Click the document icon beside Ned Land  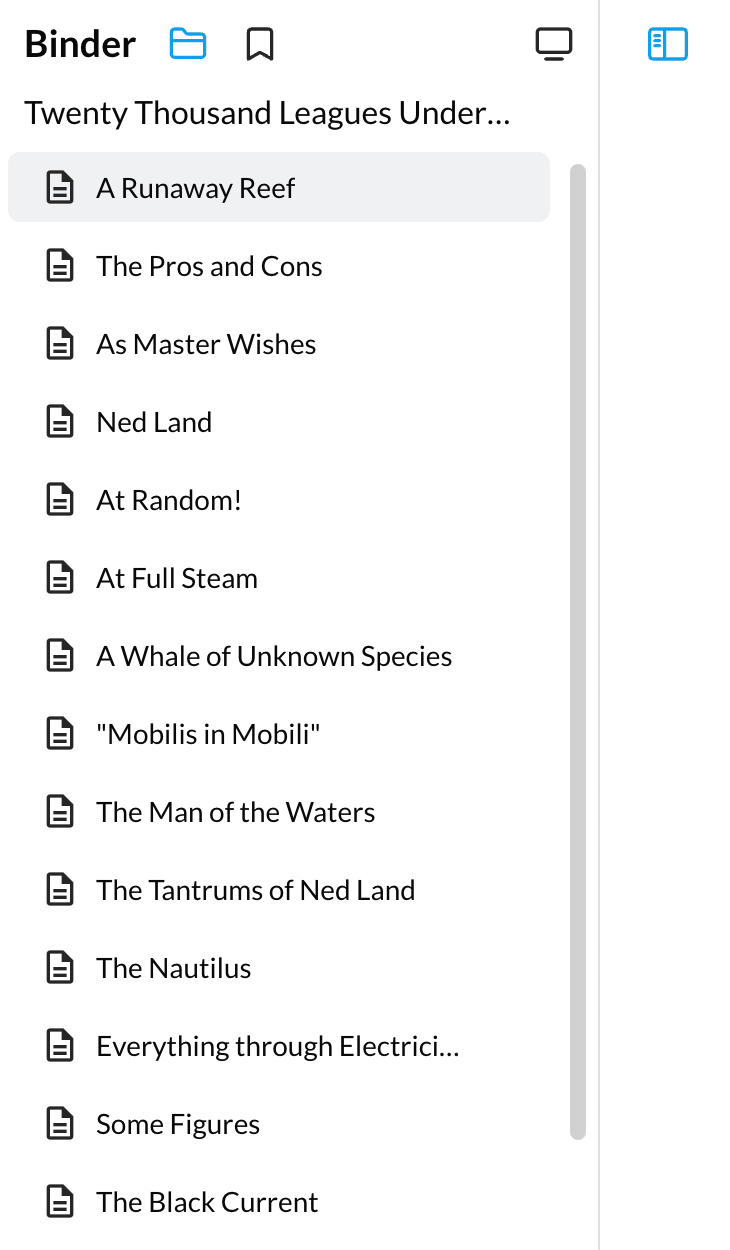click(61, 422)
